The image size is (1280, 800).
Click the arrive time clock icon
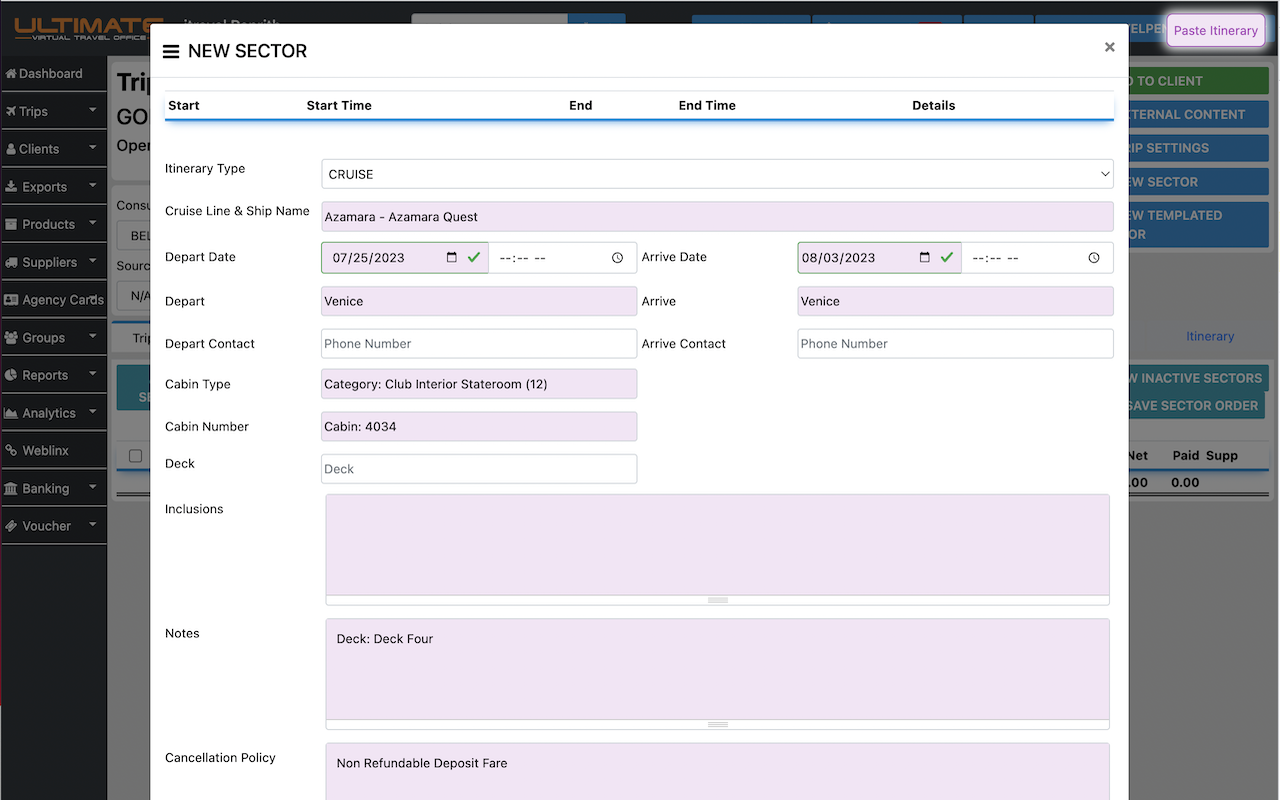[x=1094, y=258]
